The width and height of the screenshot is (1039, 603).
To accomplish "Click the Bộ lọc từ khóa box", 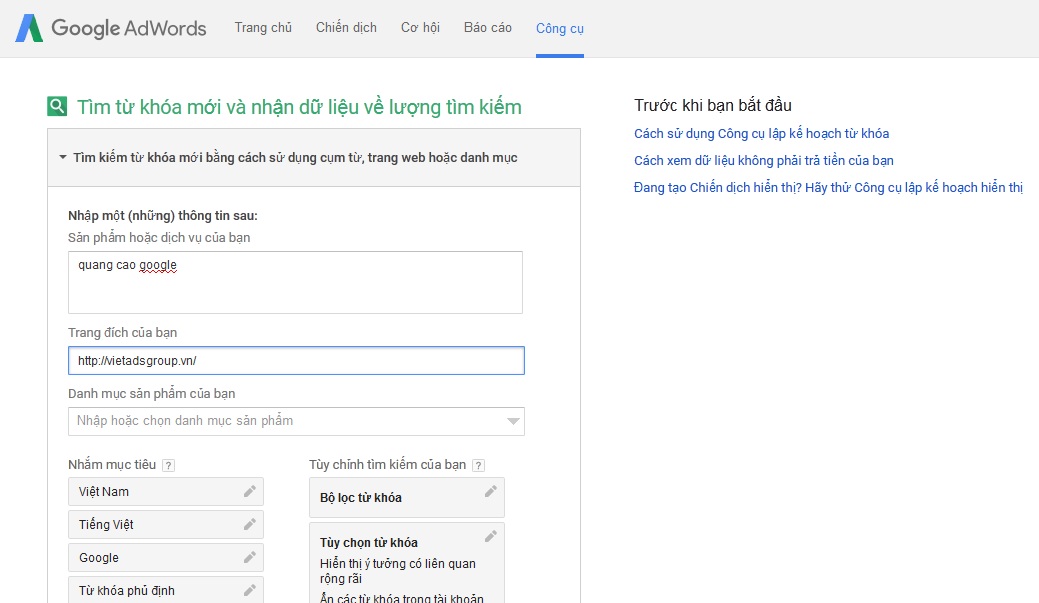I will pyautogui.click(x=407, y=498).
